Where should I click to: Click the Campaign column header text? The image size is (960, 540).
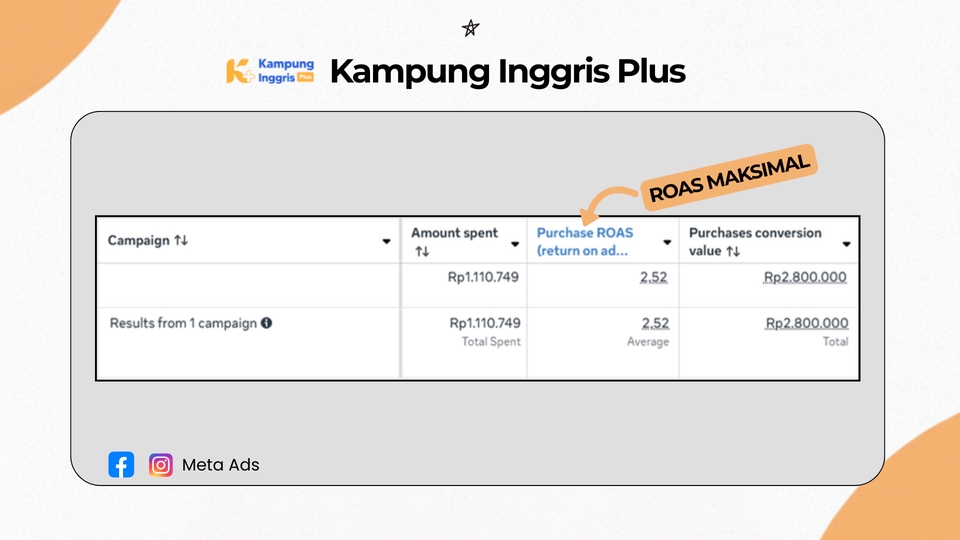(x=138, y=240)
